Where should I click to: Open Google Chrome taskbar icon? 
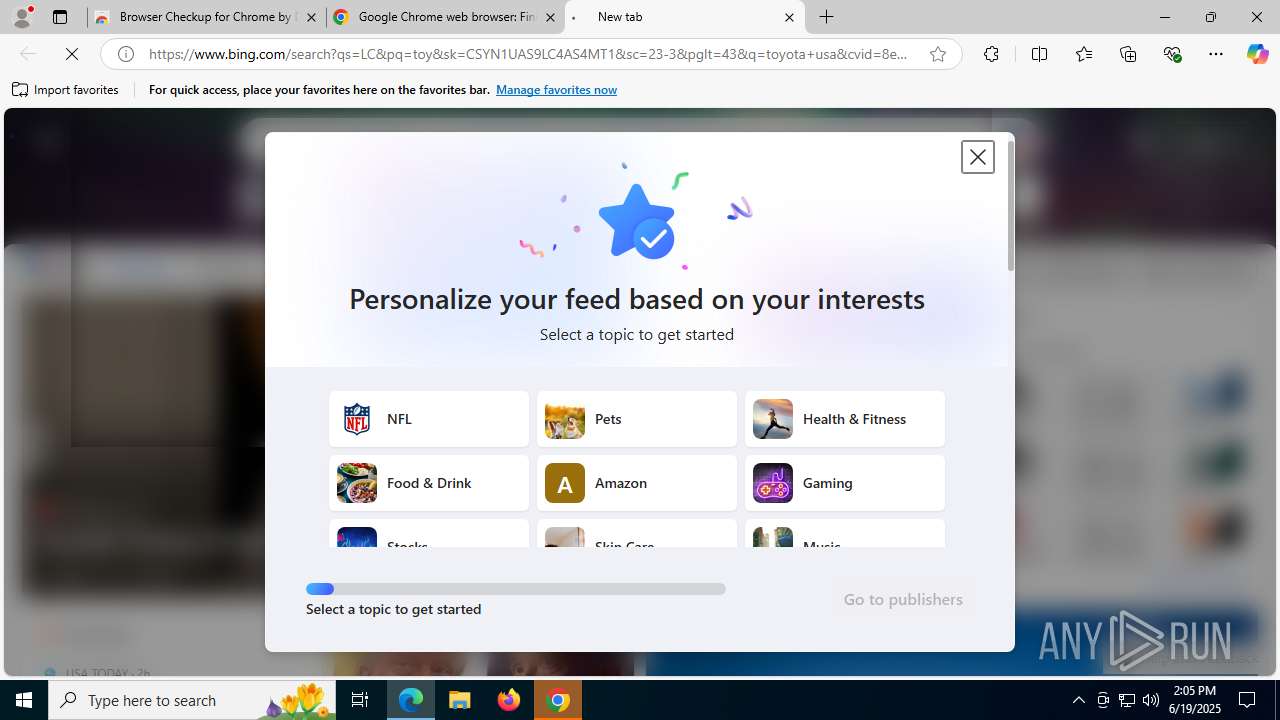[558, 700]
